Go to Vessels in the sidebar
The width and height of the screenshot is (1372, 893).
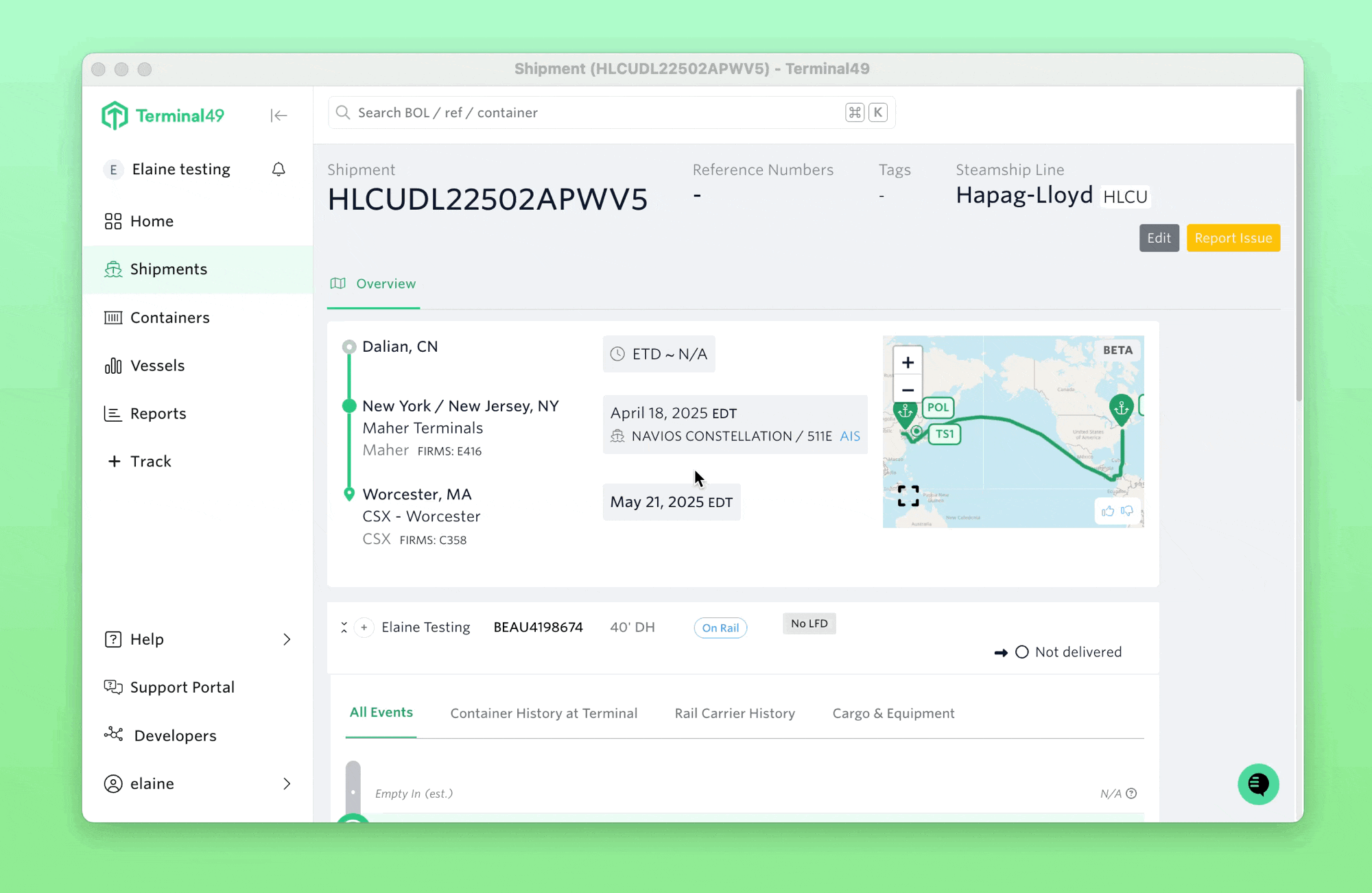[157, 366]
